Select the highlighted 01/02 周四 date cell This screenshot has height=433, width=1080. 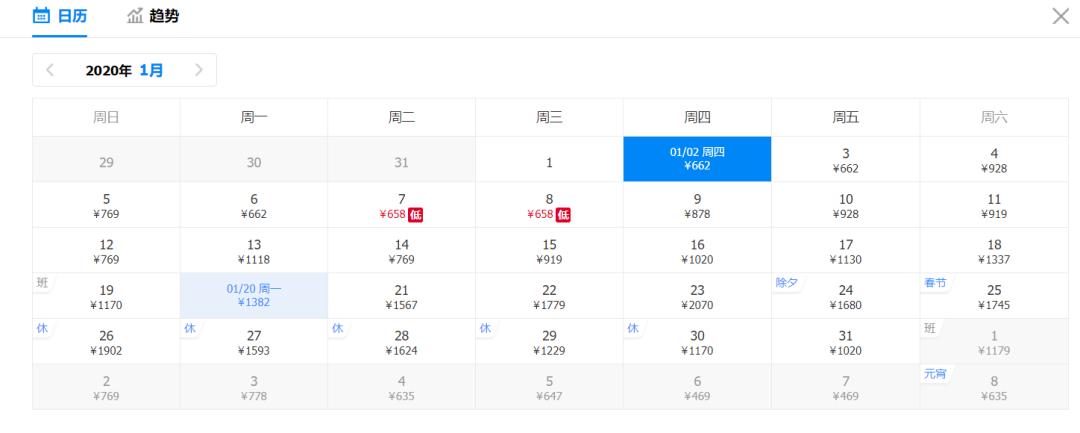tap(697, 159)
